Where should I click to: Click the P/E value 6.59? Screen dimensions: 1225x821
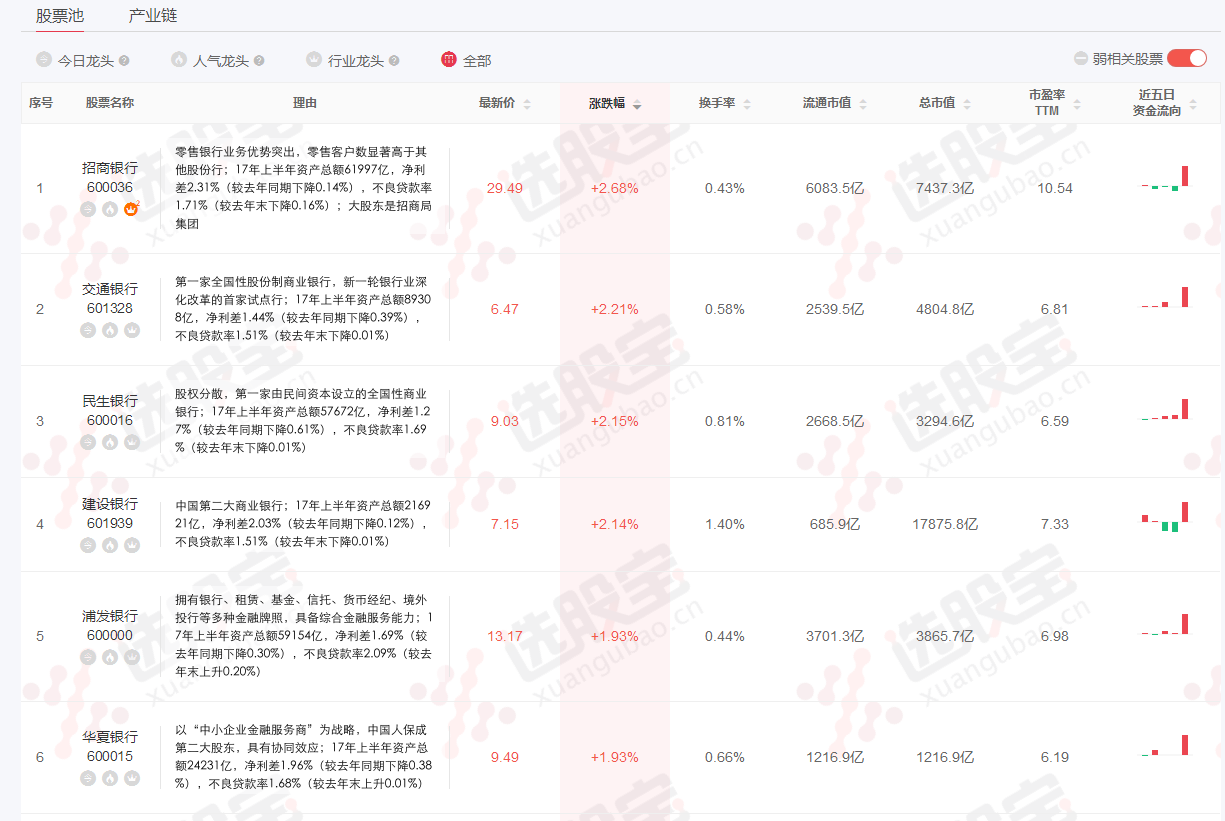pyautogui.click(x=1054, y=421)
